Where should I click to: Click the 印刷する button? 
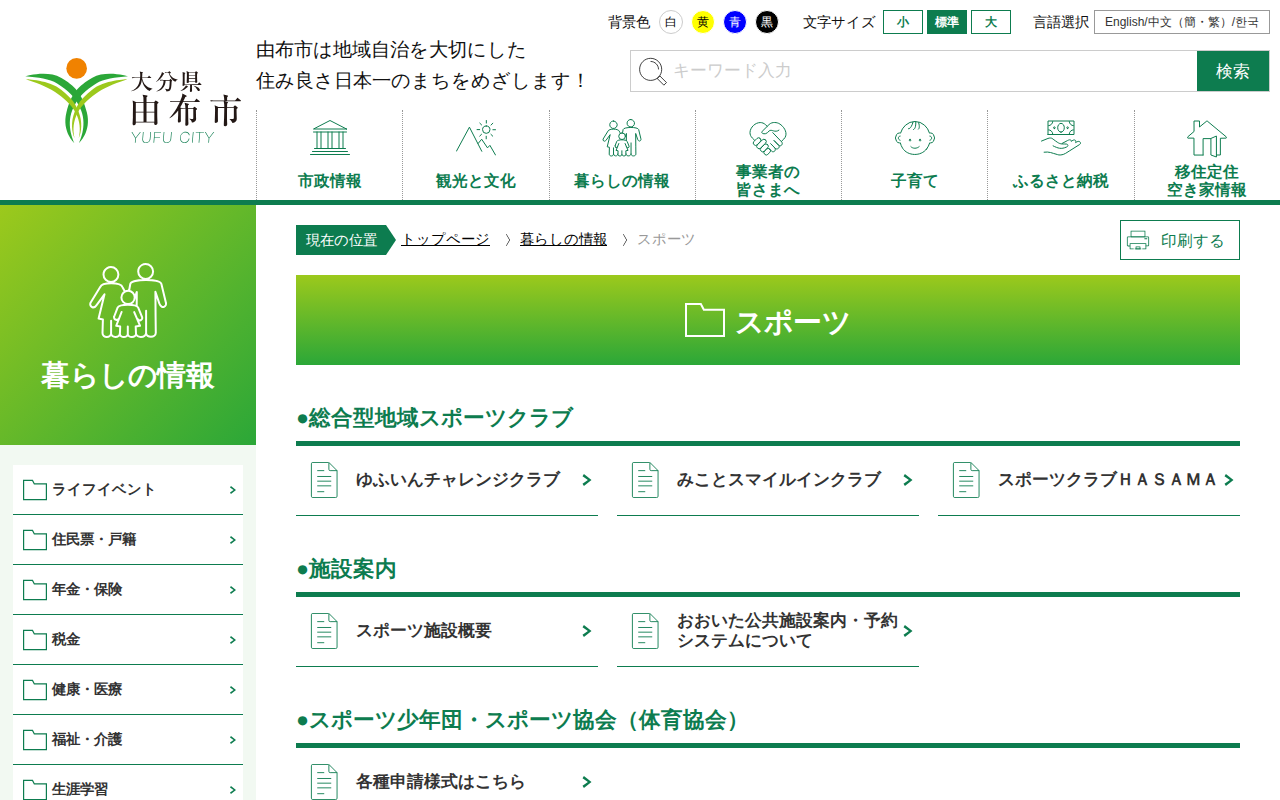pos(1180,240)
